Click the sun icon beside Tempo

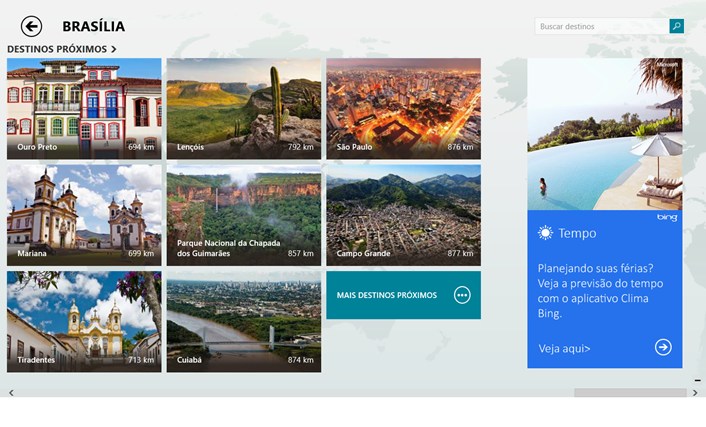tap(545, 233)
